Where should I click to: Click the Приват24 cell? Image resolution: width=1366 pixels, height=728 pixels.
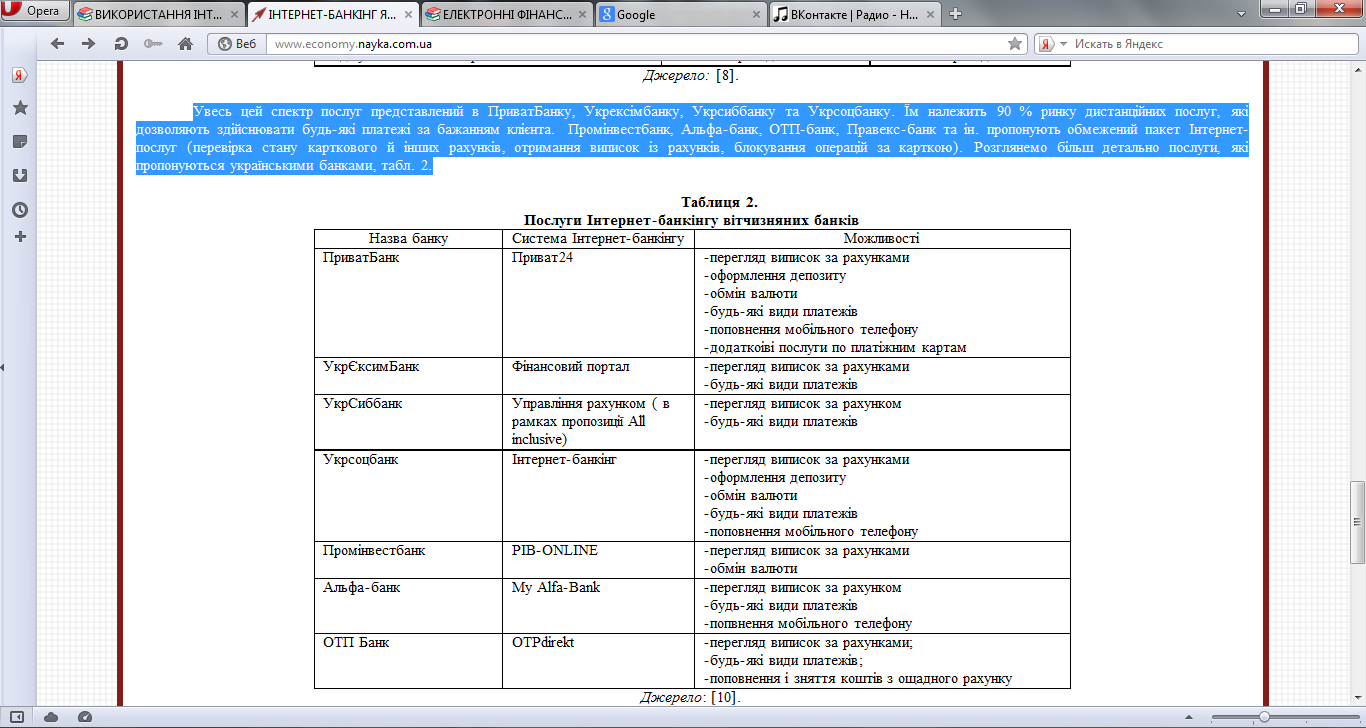598,303
